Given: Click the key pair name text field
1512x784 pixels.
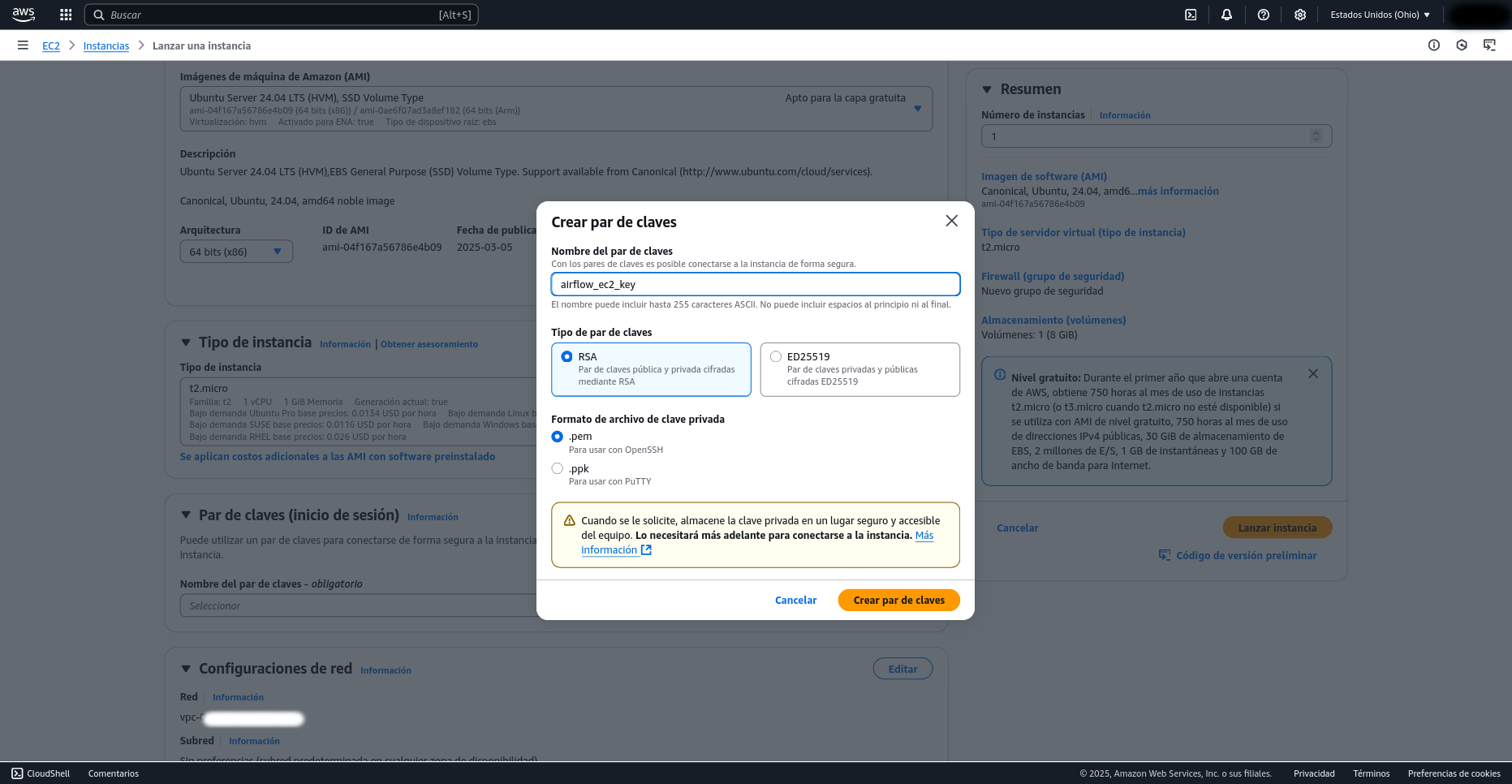Looking at the screenshot, I should (x=755, y=284).
